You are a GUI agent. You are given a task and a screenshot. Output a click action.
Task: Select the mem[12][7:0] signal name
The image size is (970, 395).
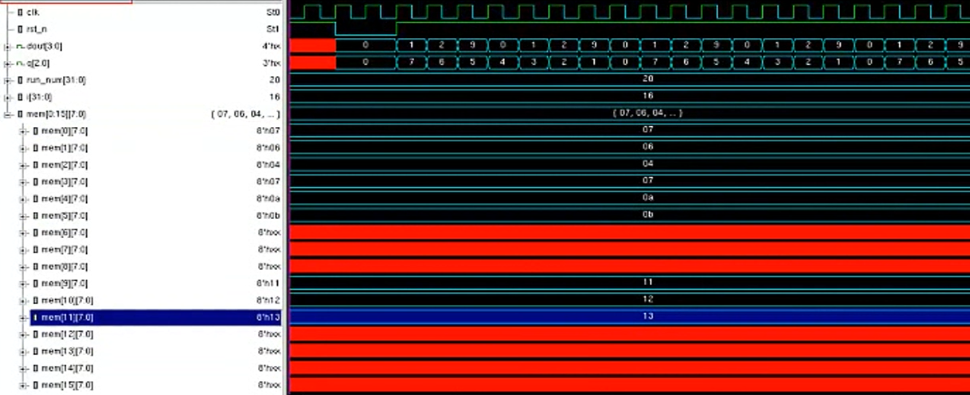[x=67, y=334]
